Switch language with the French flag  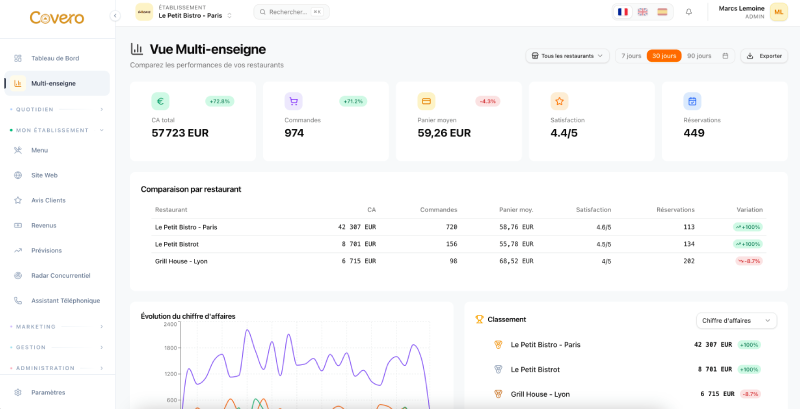pyautogui.click(x=623, y=12)
